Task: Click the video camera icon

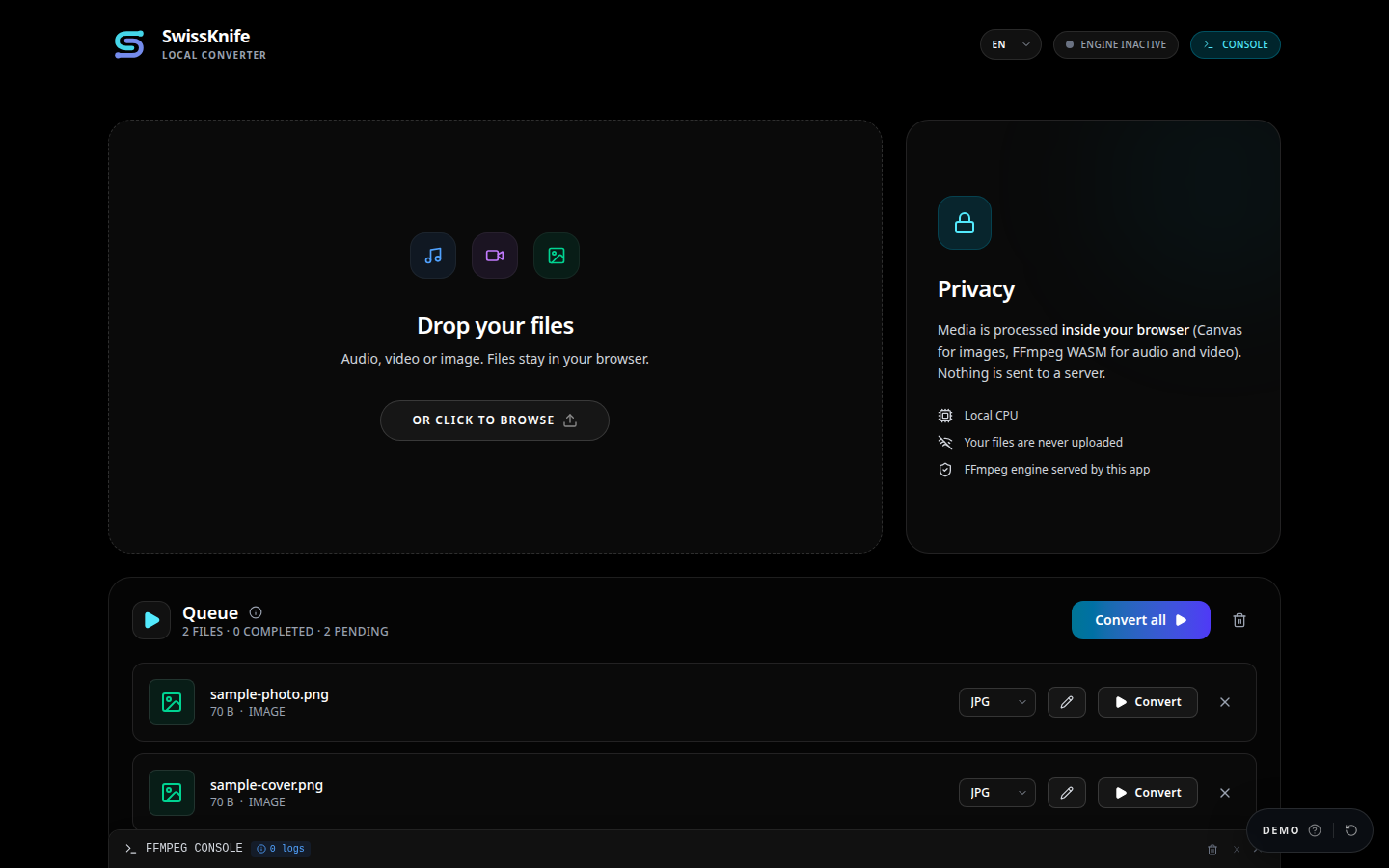Action: click(495, 256)
